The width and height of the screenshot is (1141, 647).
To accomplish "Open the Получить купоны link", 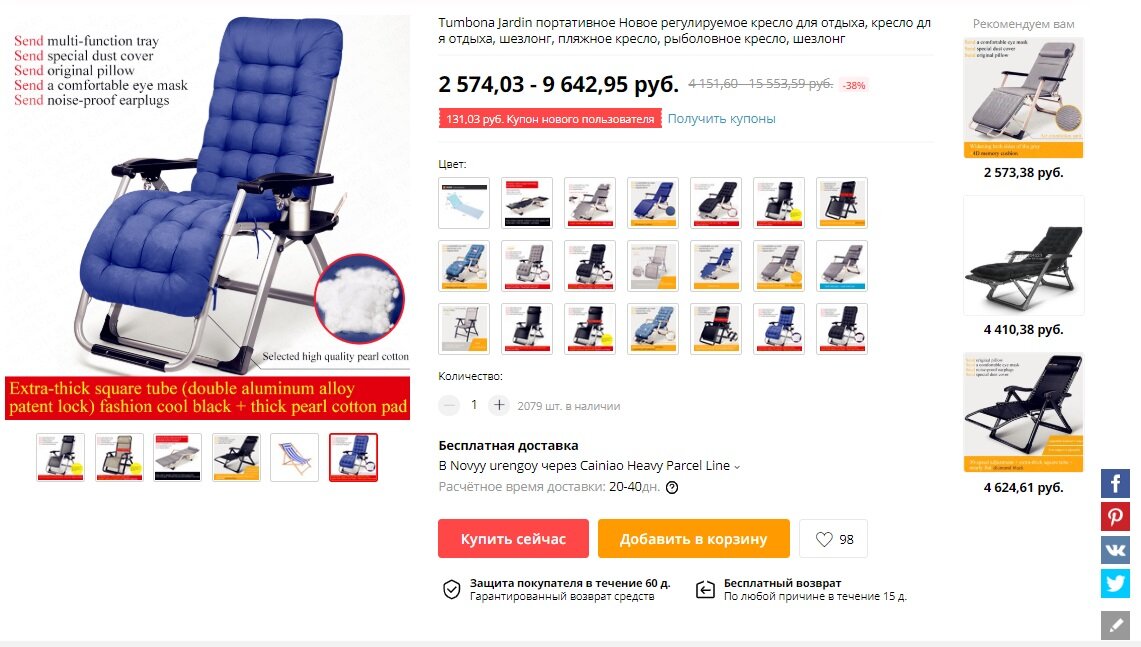I will 721,119.
